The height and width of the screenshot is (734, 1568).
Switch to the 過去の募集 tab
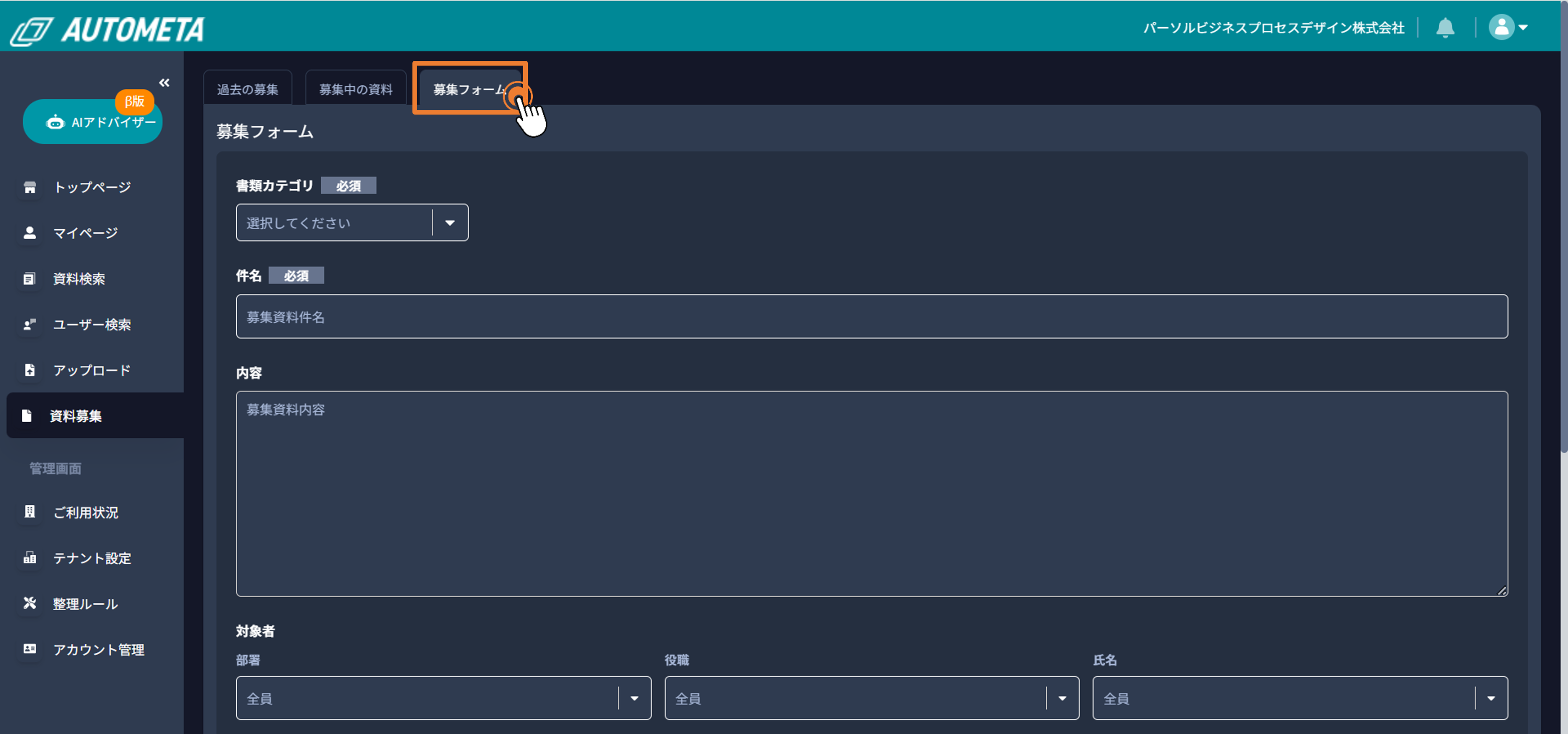pyautogui.click(x=248, y=89)
